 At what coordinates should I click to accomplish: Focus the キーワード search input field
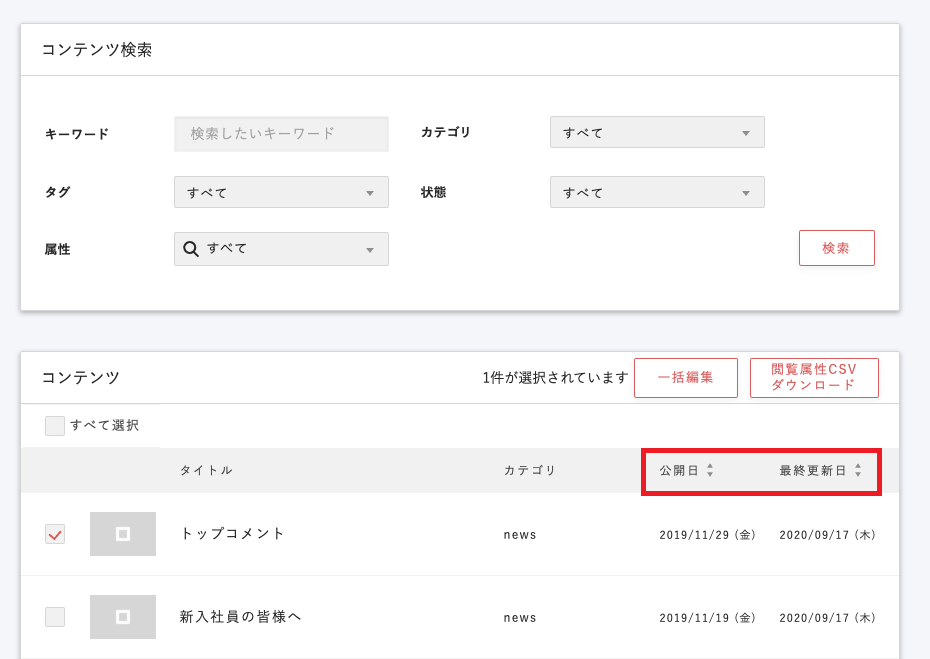point(281,133)
